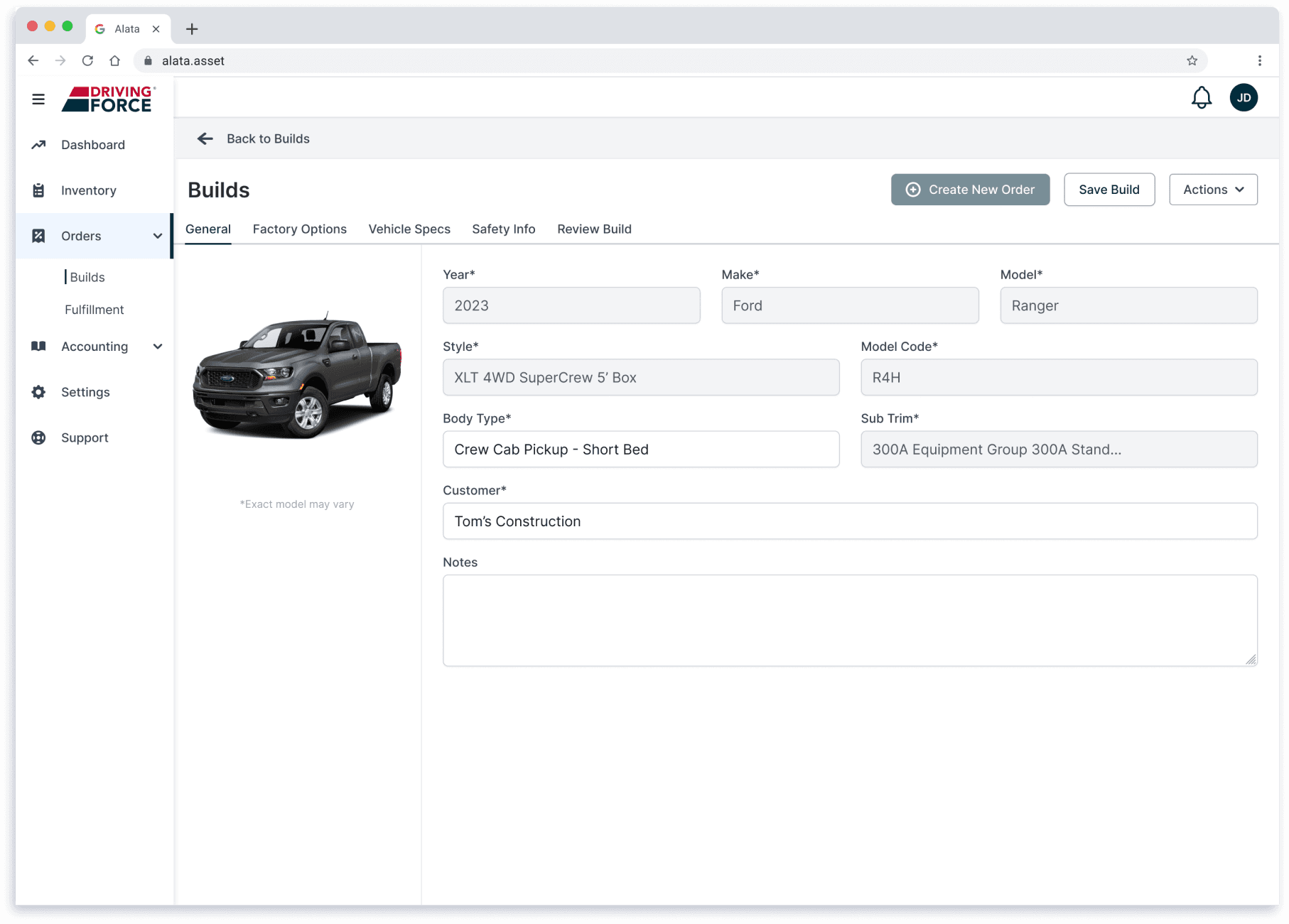The height and width of the screenshot is (924, 1289).
Task: Switch to the Factory Options tab
Action: coord(299,229)
